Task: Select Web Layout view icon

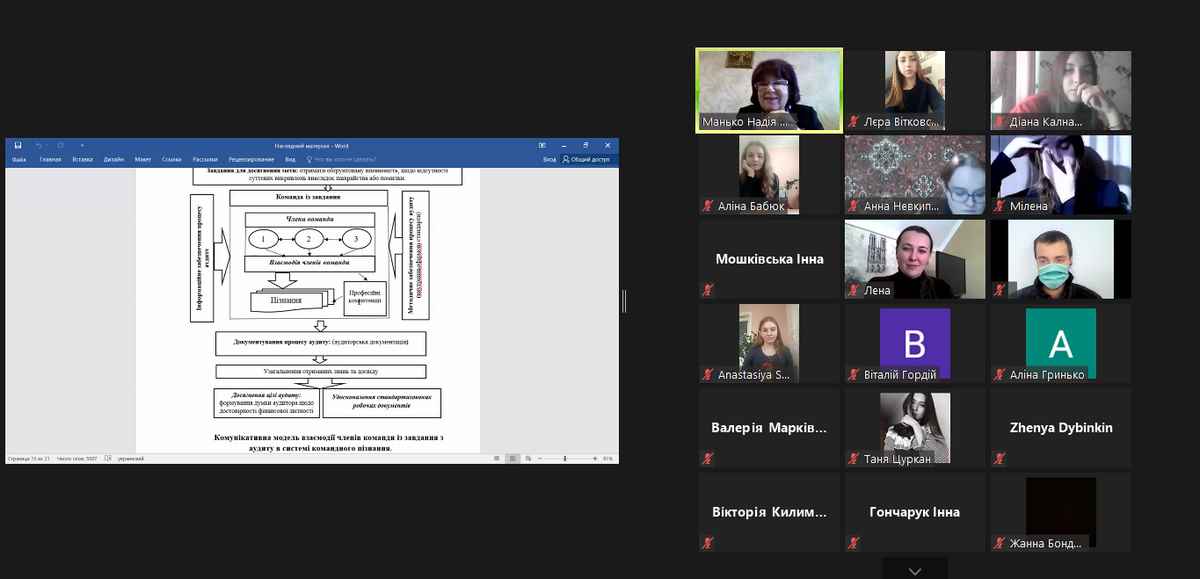Action: (526, 458)
